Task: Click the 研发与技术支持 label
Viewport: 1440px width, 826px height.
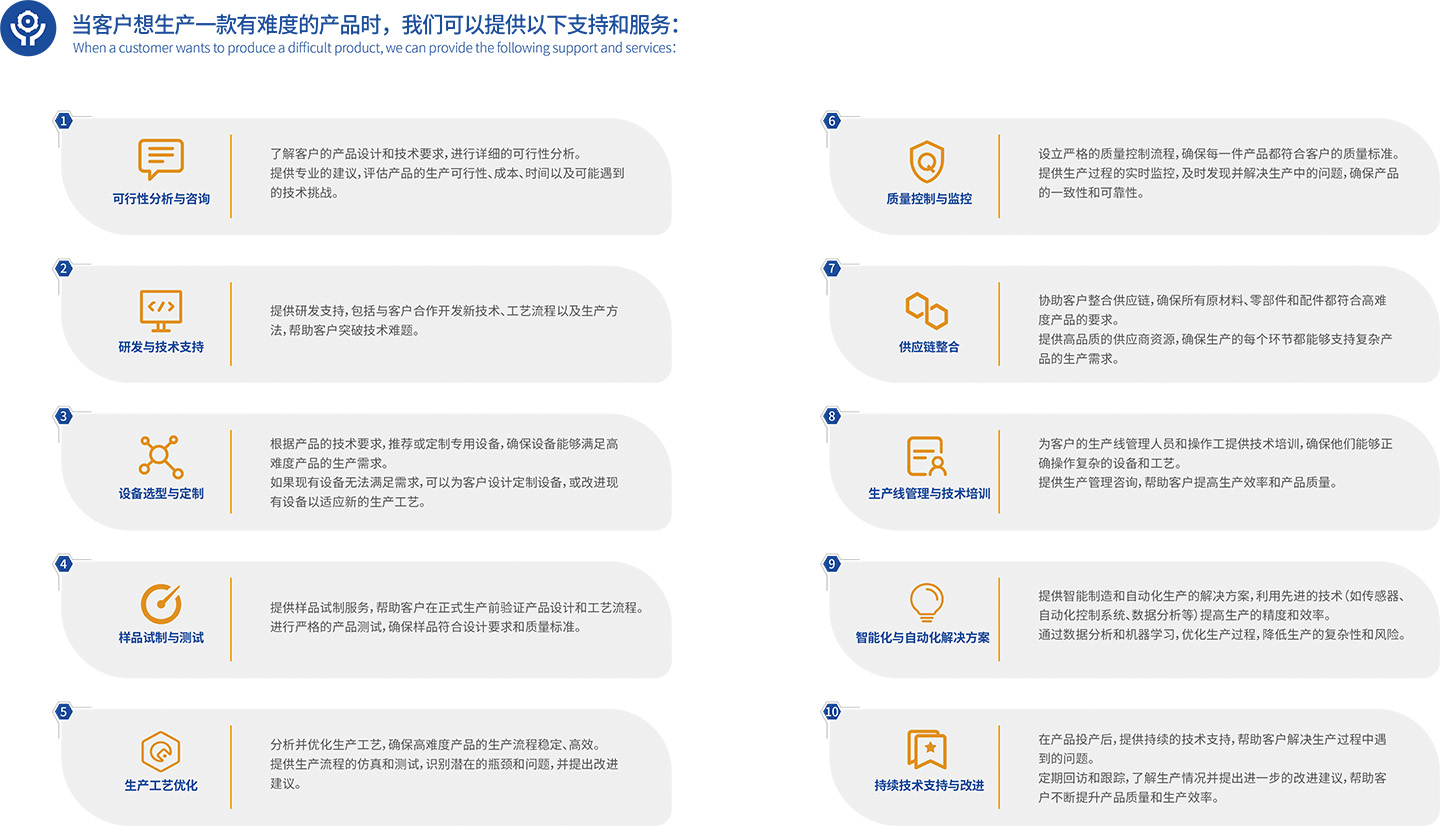Action: 161,347
